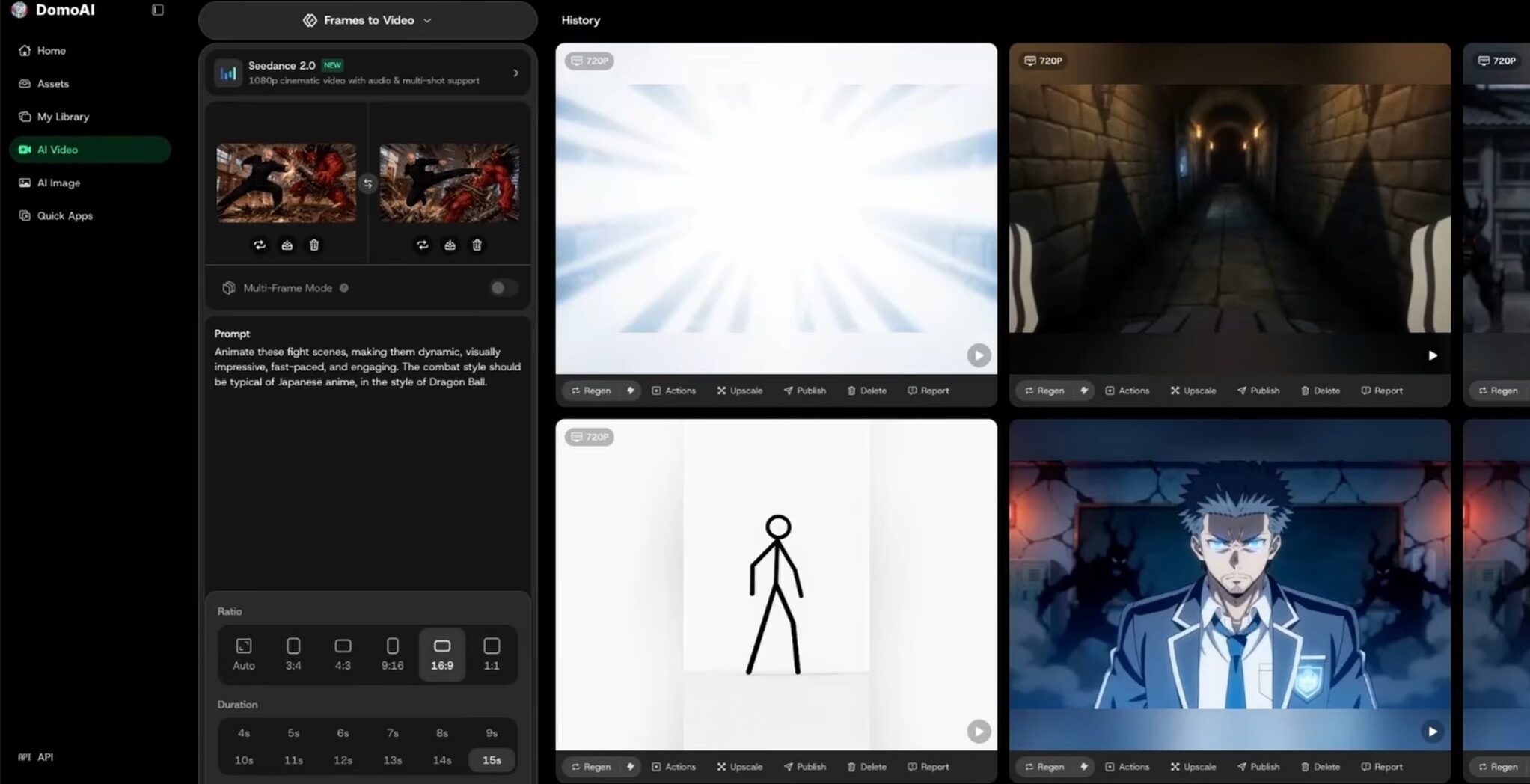Play the white light burst video
This screenshot has width=1530, height=784.
tap(979, 355)
